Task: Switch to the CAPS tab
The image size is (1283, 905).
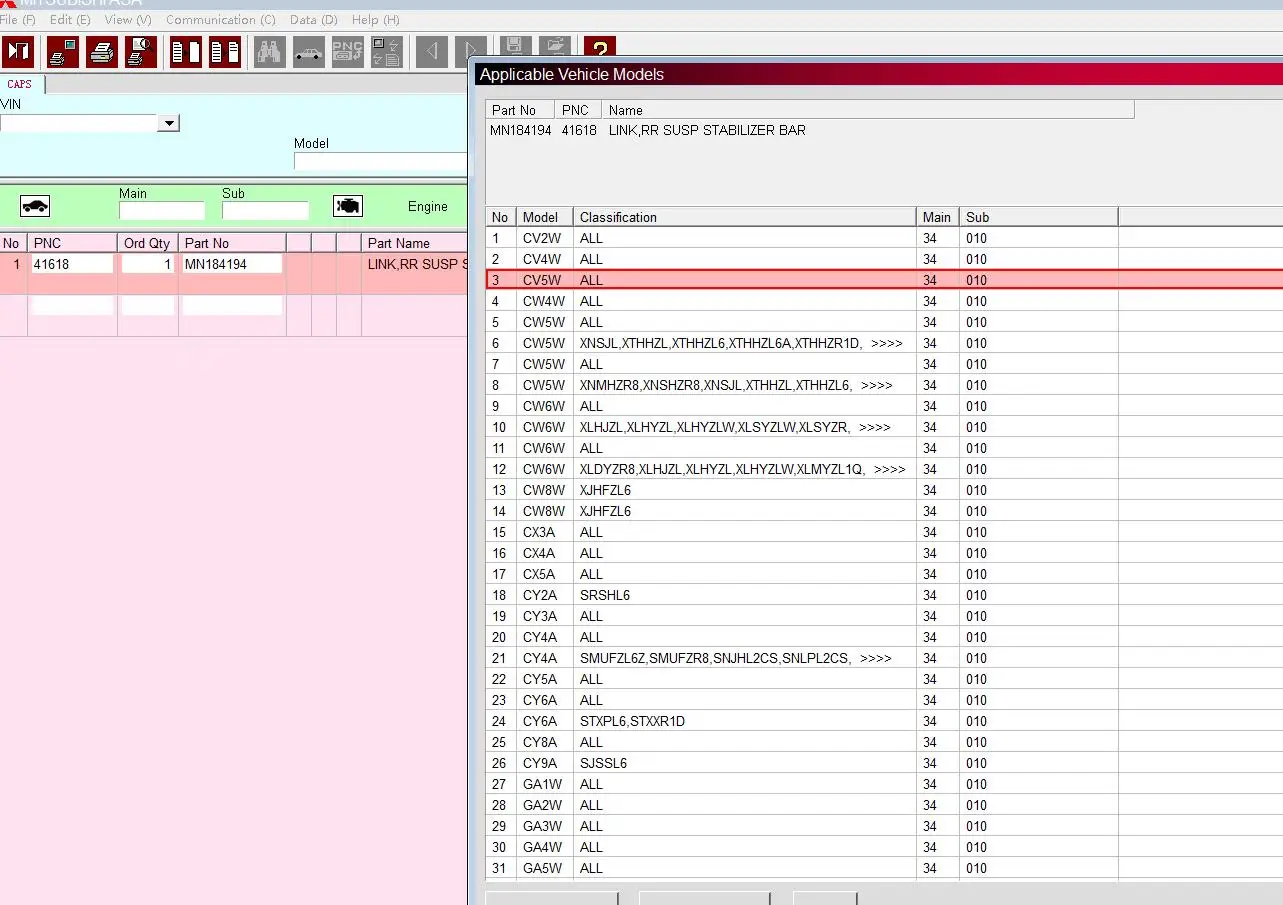Action: pos(20,85)
